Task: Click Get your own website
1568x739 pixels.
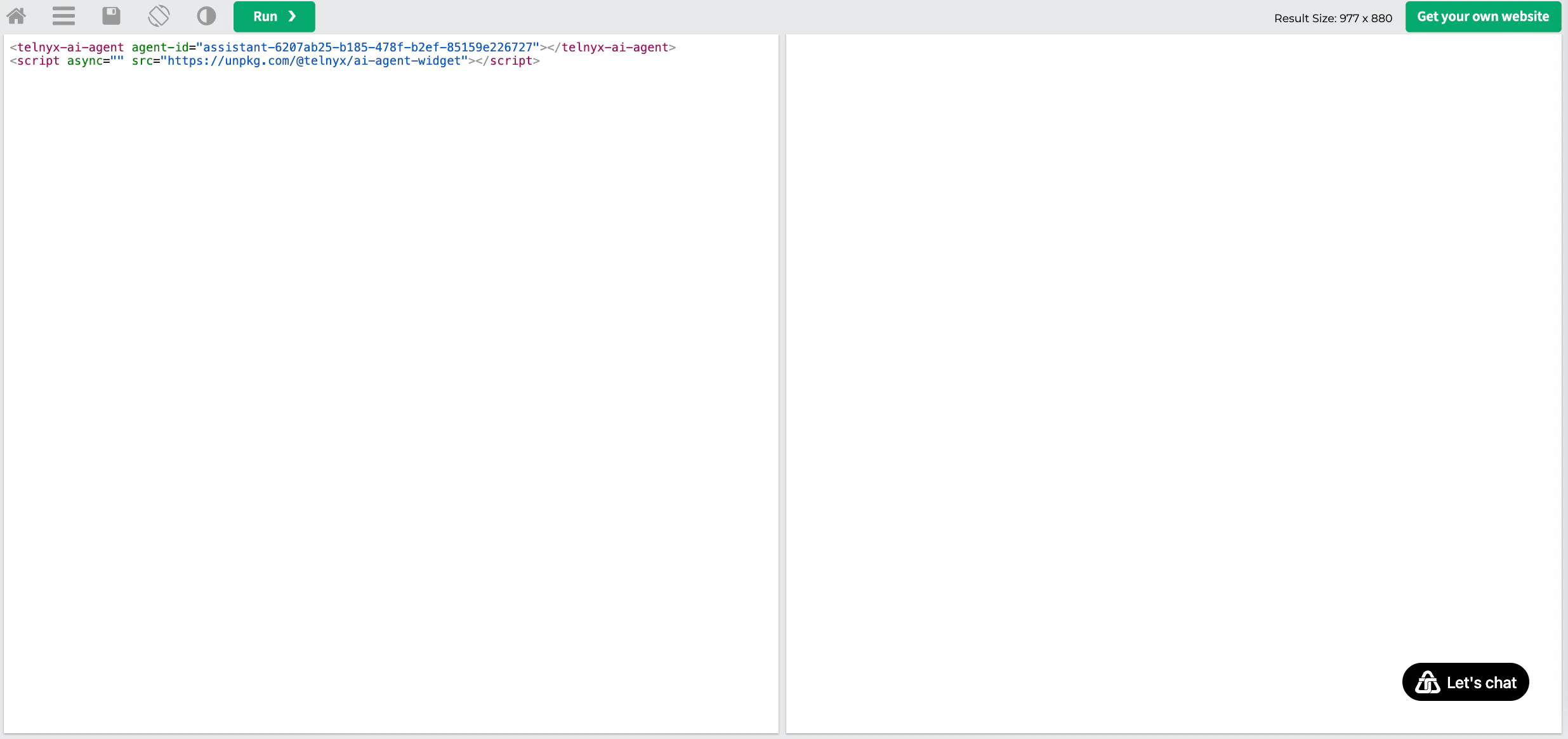Action: pos(1483,17)
